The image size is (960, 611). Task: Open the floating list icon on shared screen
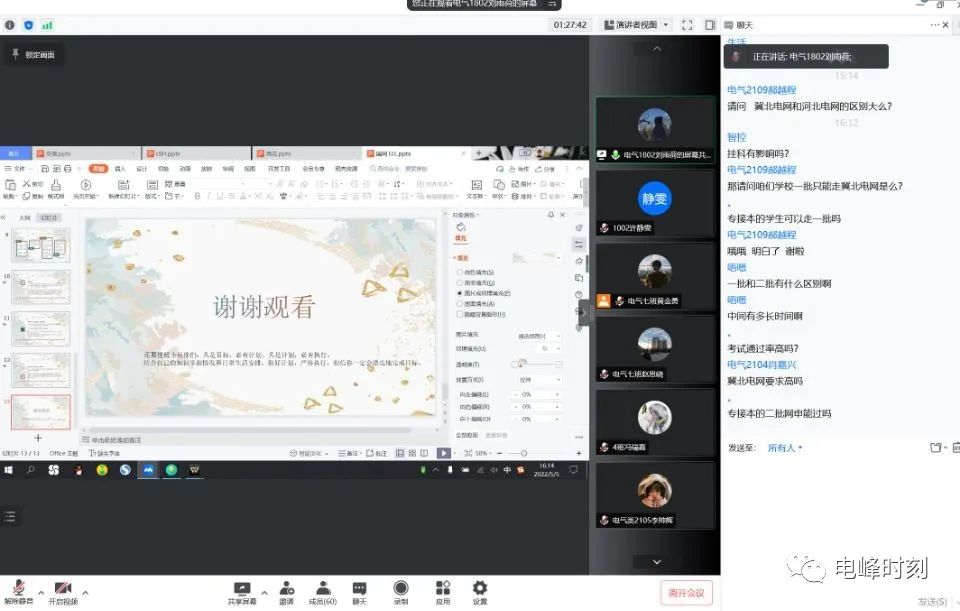click(x=10, y=516)
